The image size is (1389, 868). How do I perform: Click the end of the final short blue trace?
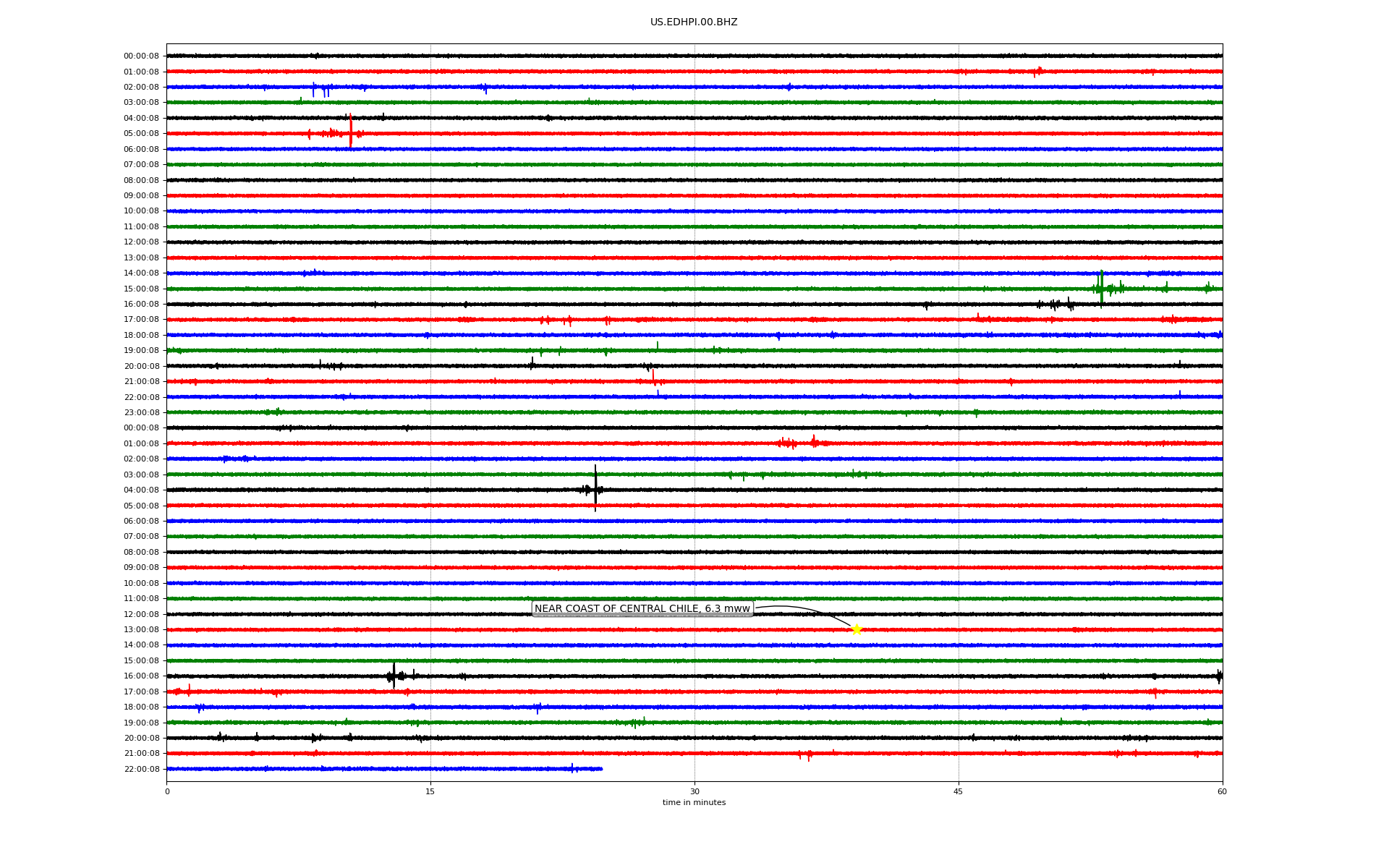(601, 769)
